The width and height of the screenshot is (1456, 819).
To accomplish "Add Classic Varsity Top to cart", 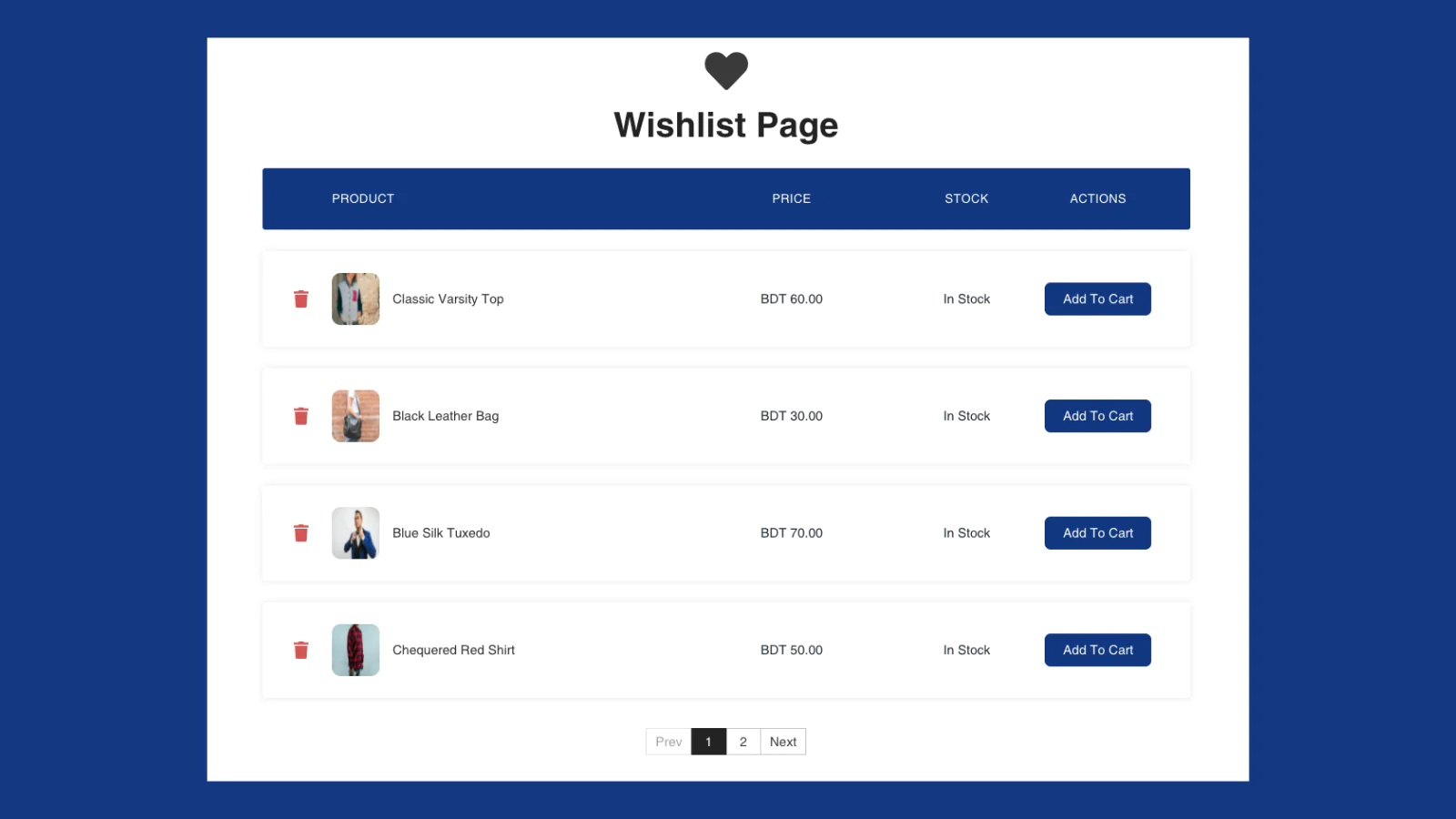I will 1097,298.
